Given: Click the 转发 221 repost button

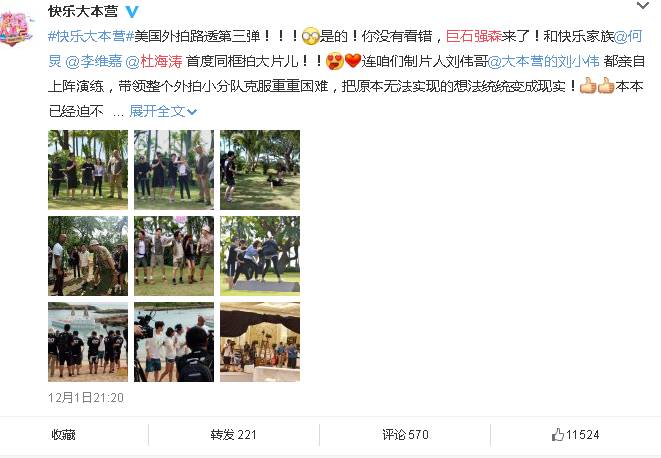Looking at the screenshot, I should (x=234, y=434).
